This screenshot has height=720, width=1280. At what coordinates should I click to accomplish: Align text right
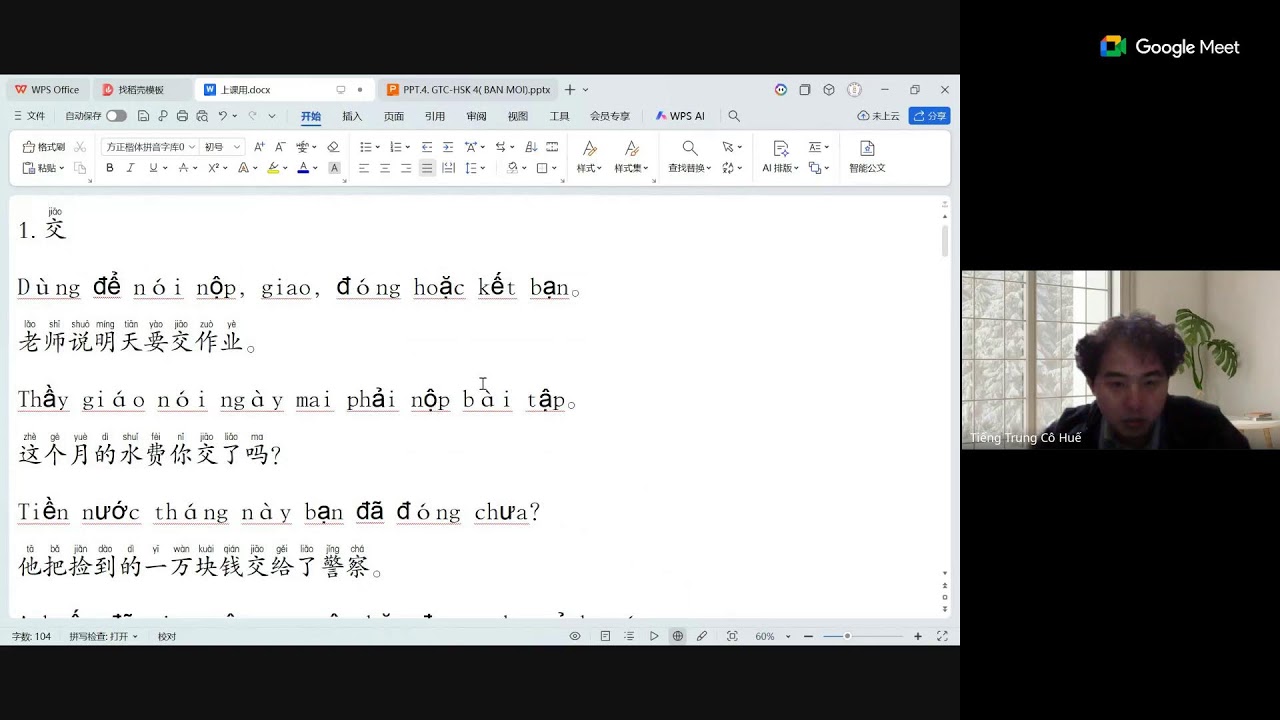tap(406, 168)
